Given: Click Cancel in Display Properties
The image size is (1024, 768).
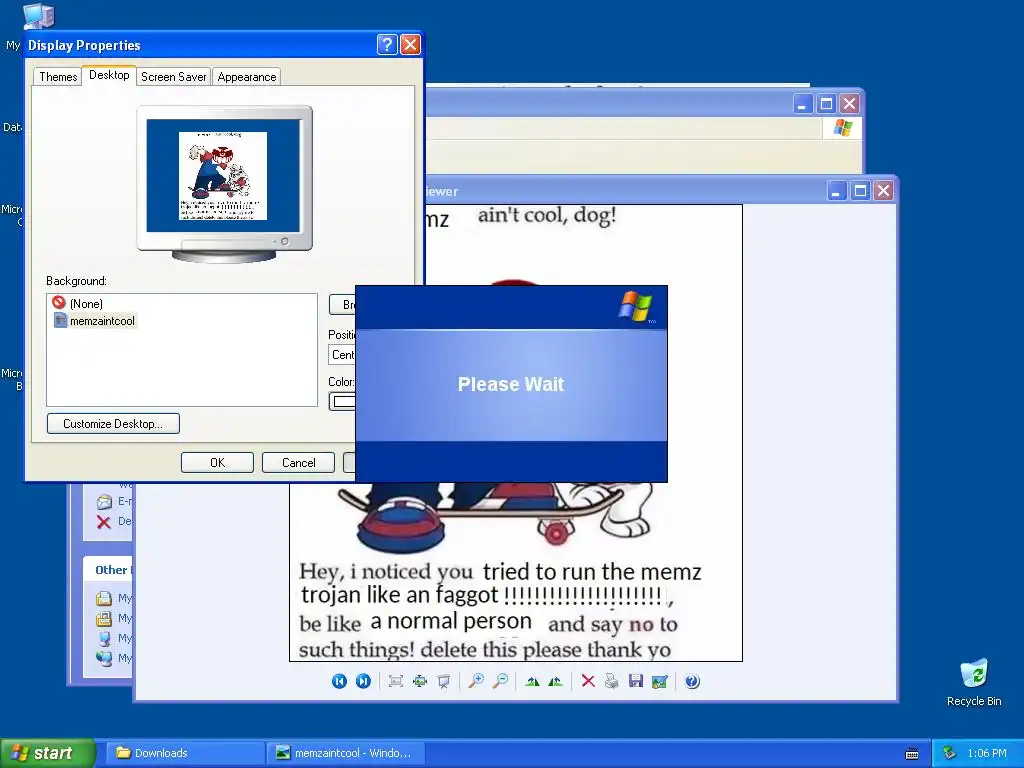Looking at the screenshot, I should click(x=298, y=462).
